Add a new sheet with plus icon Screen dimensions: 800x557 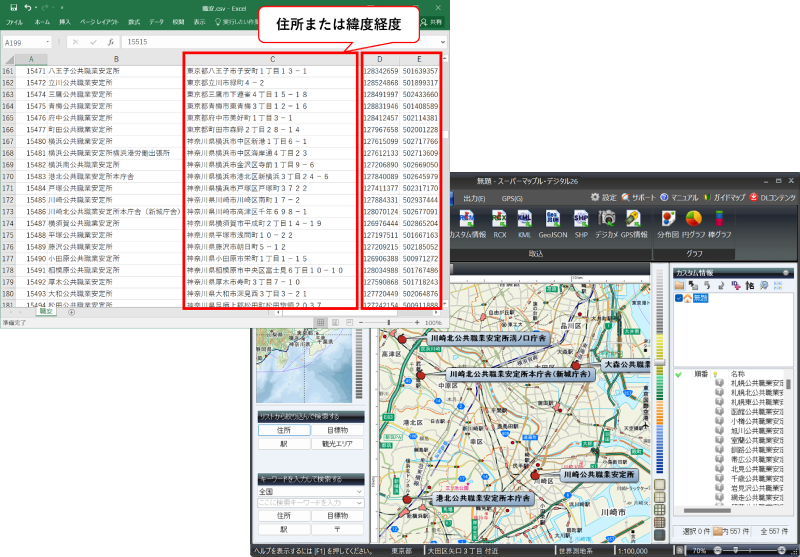[x=71, y=312]
